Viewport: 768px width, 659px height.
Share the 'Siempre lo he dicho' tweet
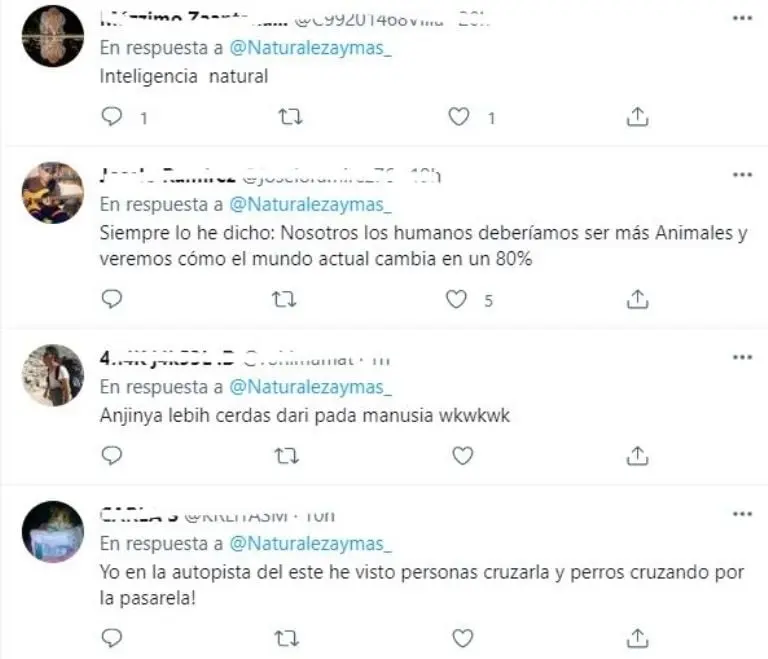[x=637, y=299]
